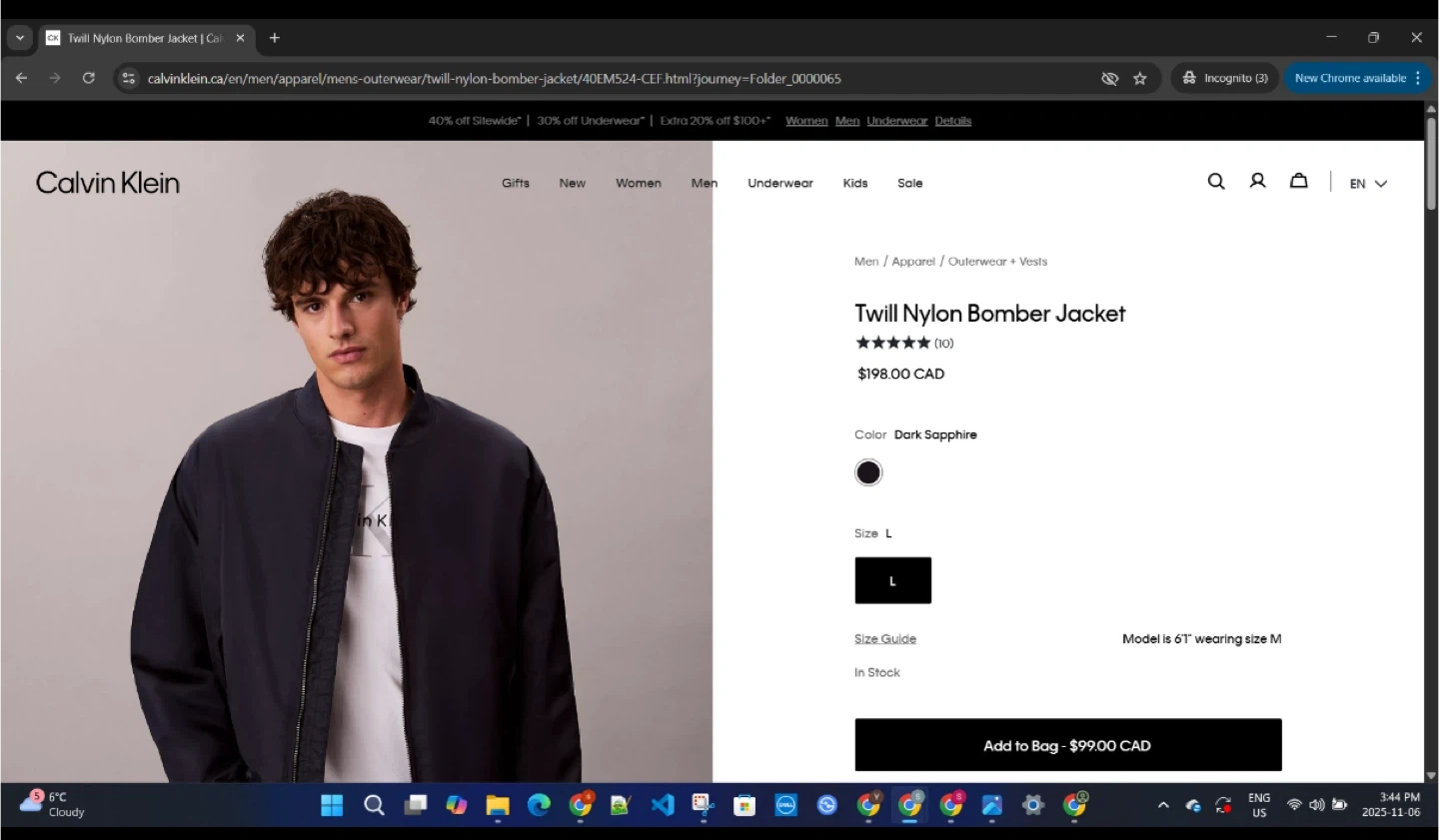
Task: Open Chrome's three-dot menu
Action: coord(1417,78)
